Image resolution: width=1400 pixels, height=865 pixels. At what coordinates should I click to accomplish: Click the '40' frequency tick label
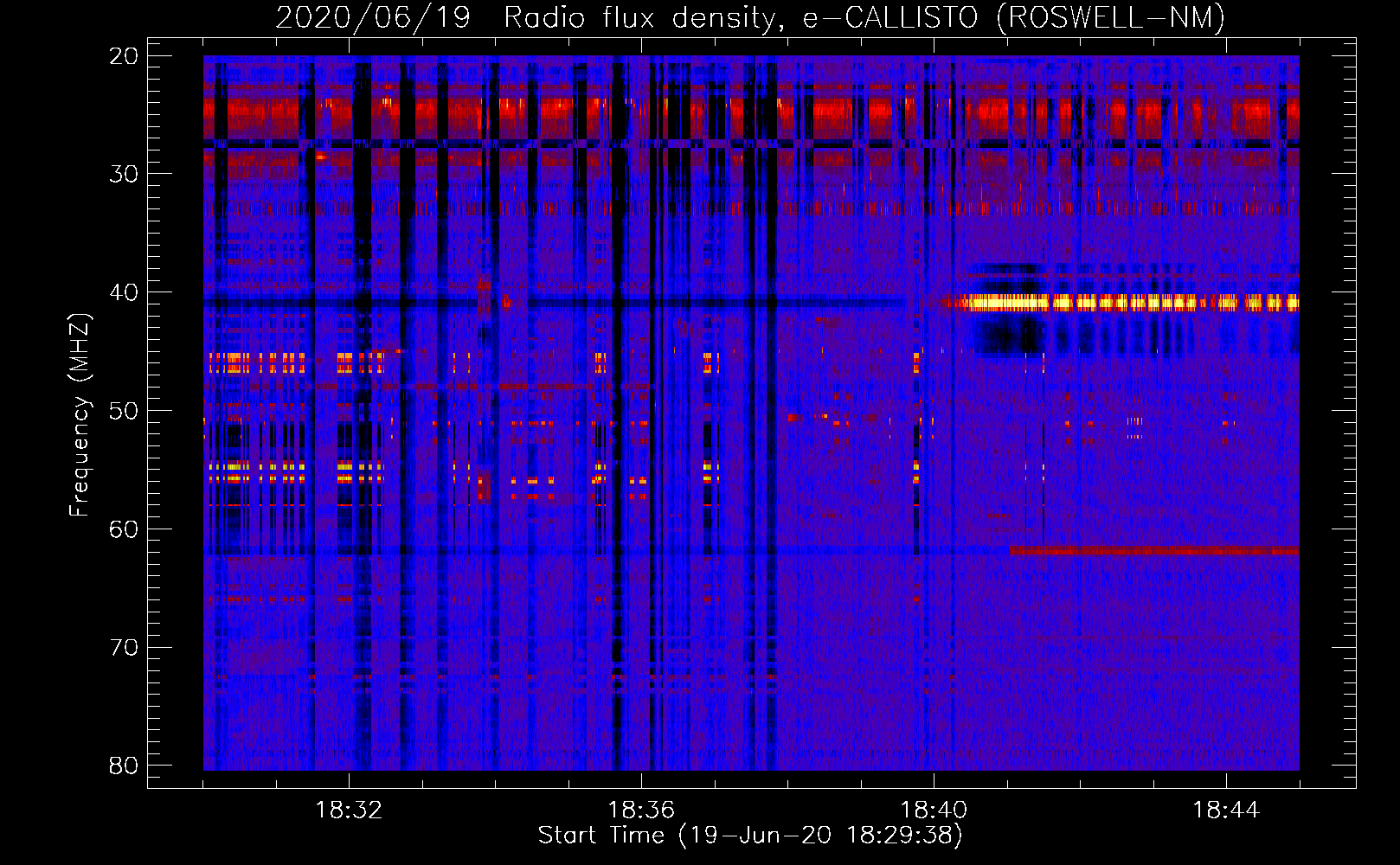pyautogui.click(x=125, y=292)
